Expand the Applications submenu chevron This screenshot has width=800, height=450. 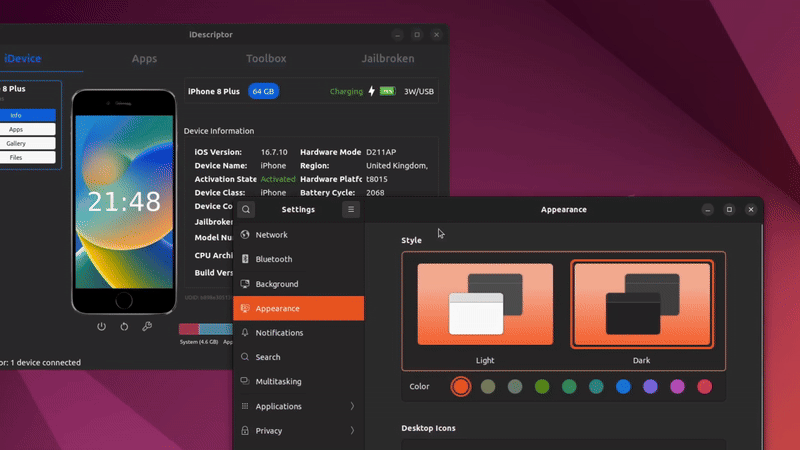point(352,406)
